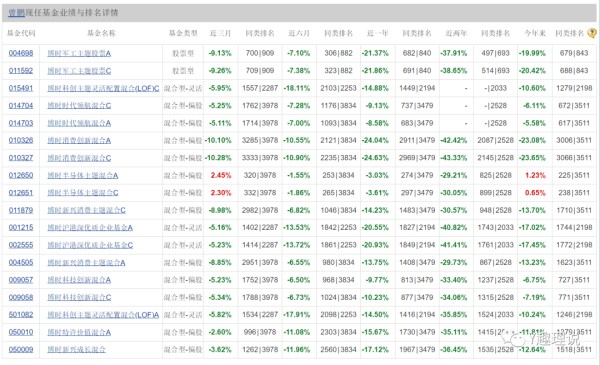Open fund code 050009 link

coord(21,349)
